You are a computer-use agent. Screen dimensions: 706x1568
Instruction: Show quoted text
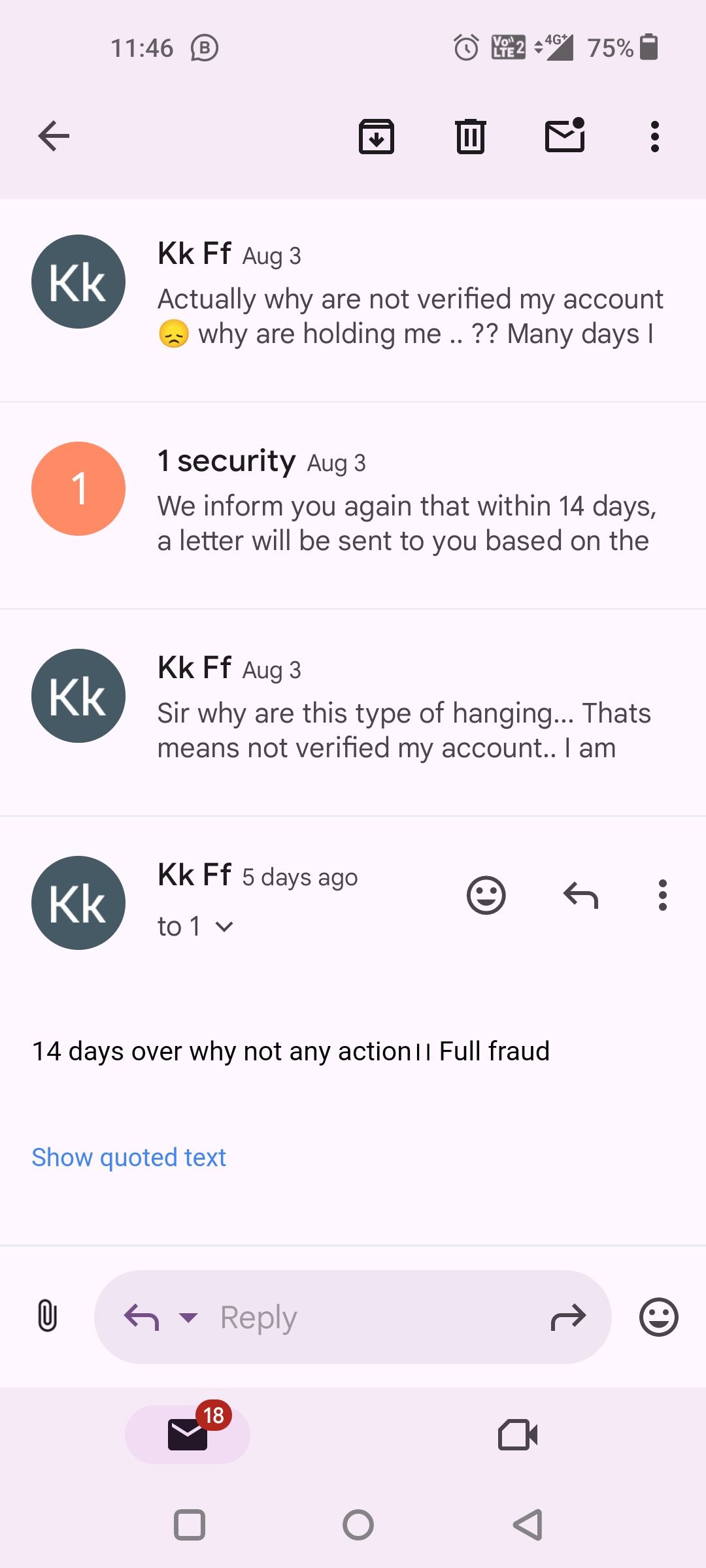click(x=129, y=1157)
